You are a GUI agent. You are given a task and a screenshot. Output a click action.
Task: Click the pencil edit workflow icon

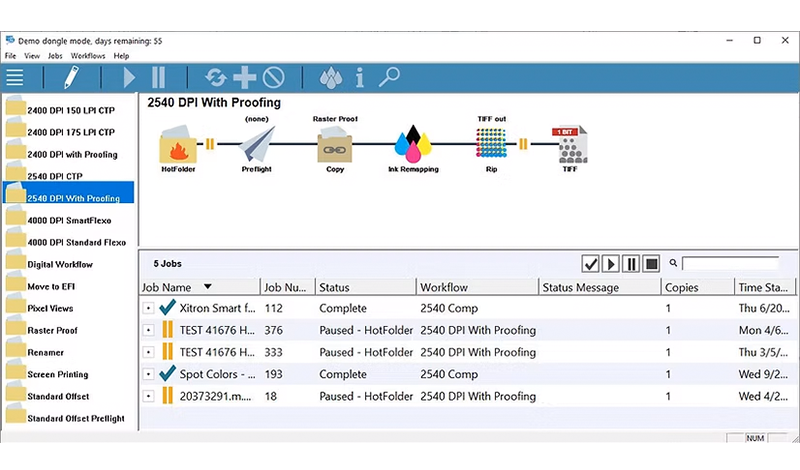[71, 78]
